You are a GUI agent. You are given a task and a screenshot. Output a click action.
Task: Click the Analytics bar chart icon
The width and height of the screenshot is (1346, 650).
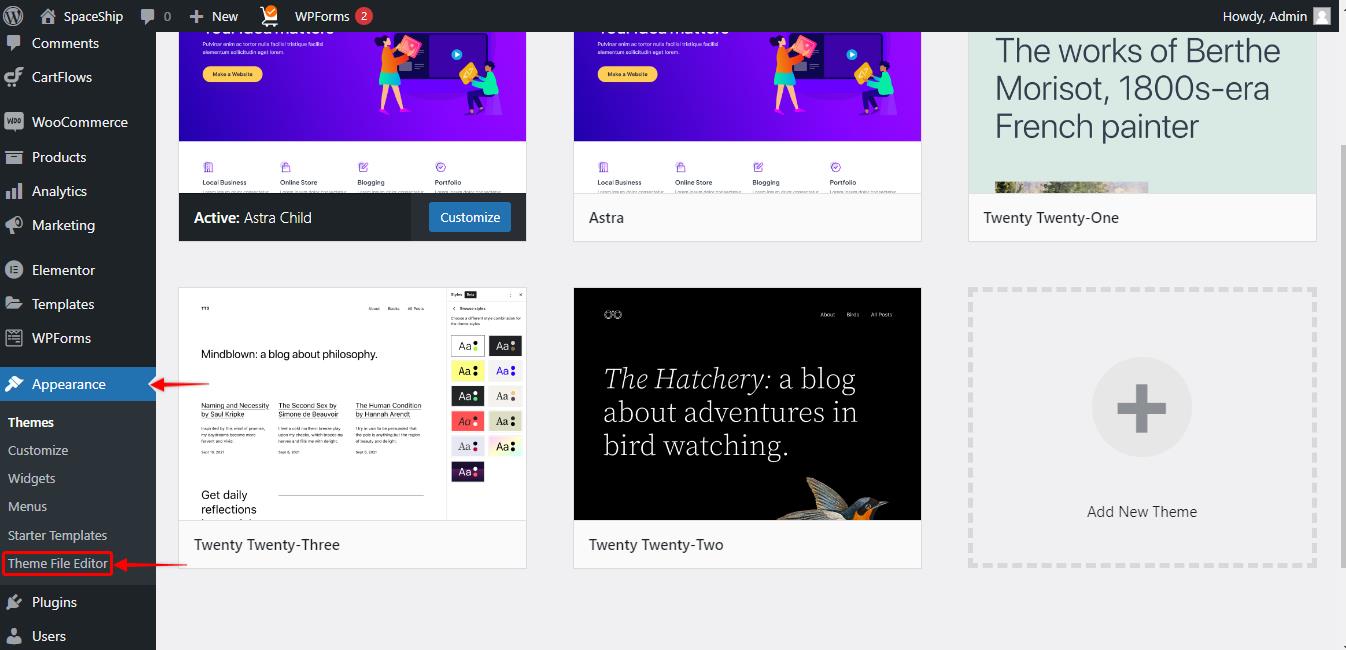(14, 191)
